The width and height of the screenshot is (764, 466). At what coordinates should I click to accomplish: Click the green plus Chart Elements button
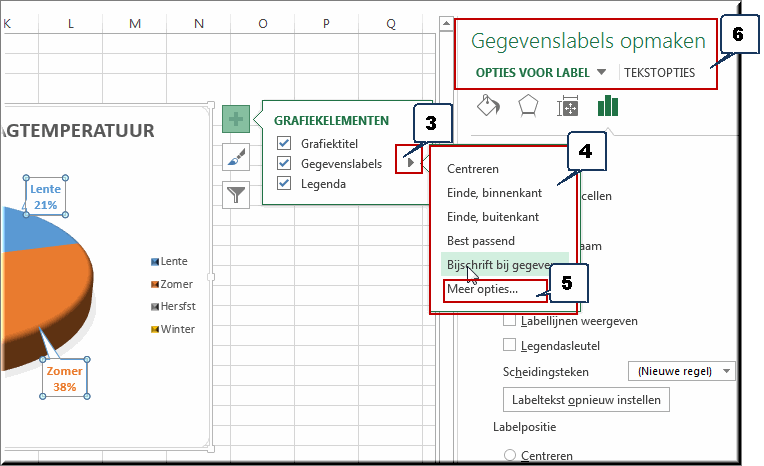235,120
